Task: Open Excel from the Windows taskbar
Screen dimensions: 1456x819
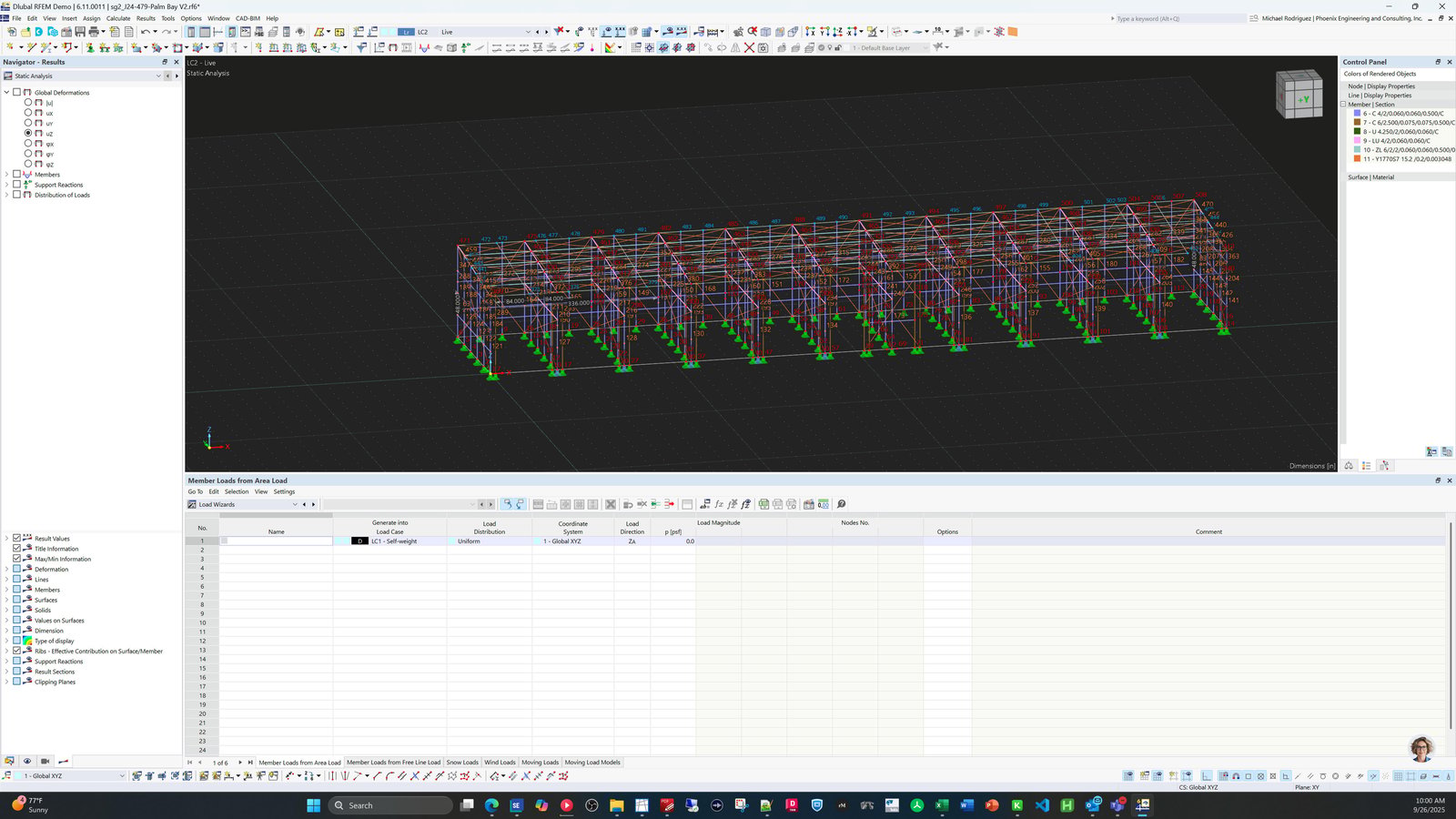Action: [942, 805]
